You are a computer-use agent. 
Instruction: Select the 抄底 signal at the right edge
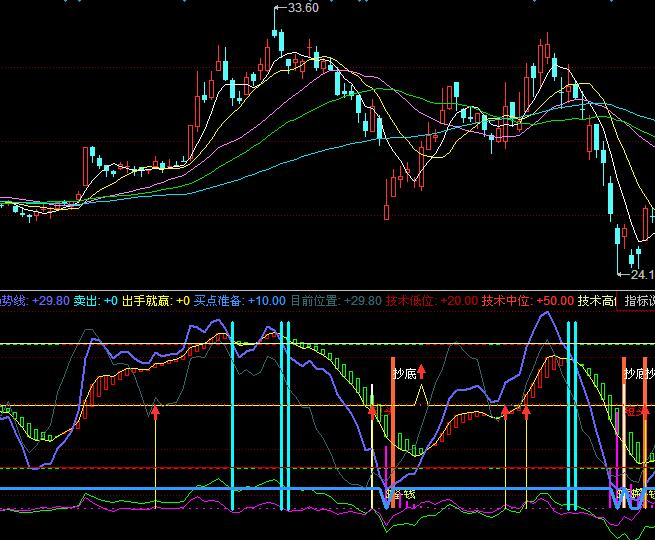point(638,373)
